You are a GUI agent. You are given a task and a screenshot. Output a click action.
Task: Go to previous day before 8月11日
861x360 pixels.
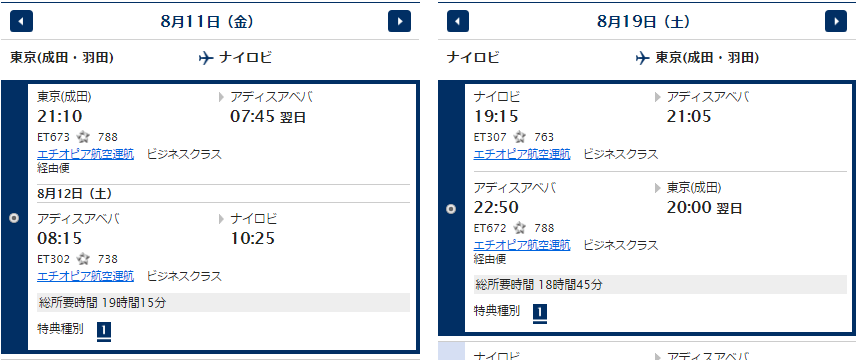point(21,21)
